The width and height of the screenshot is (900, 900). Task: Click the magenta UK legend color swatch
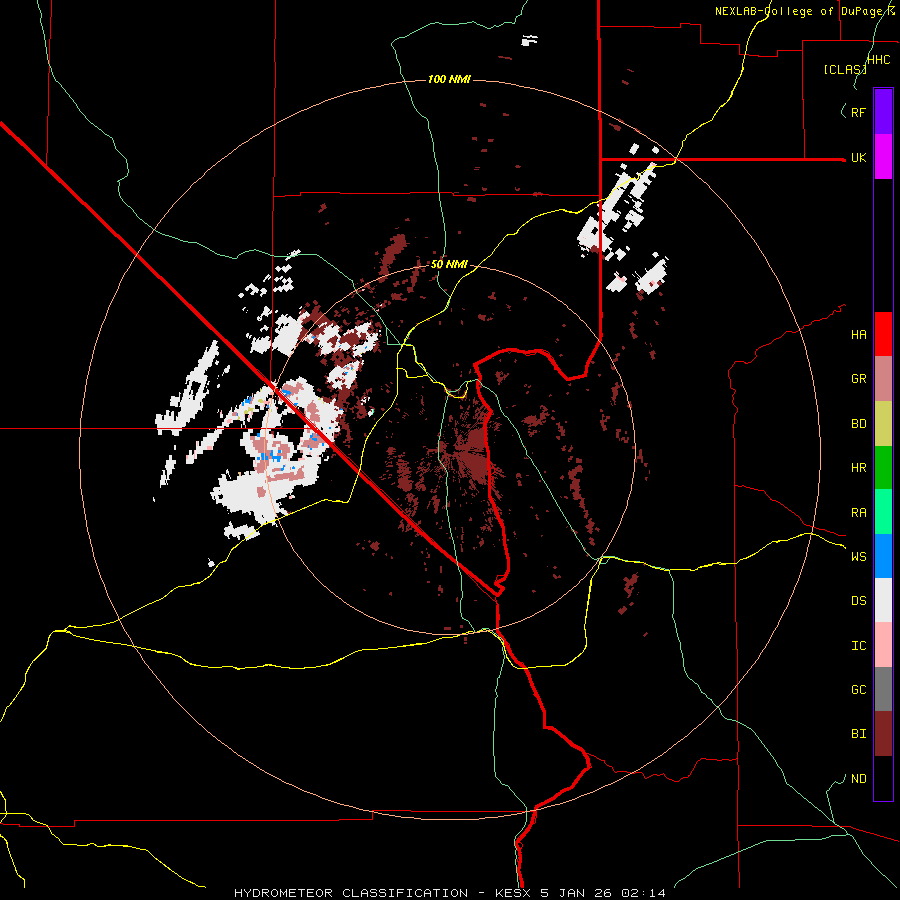click(883, 157)
